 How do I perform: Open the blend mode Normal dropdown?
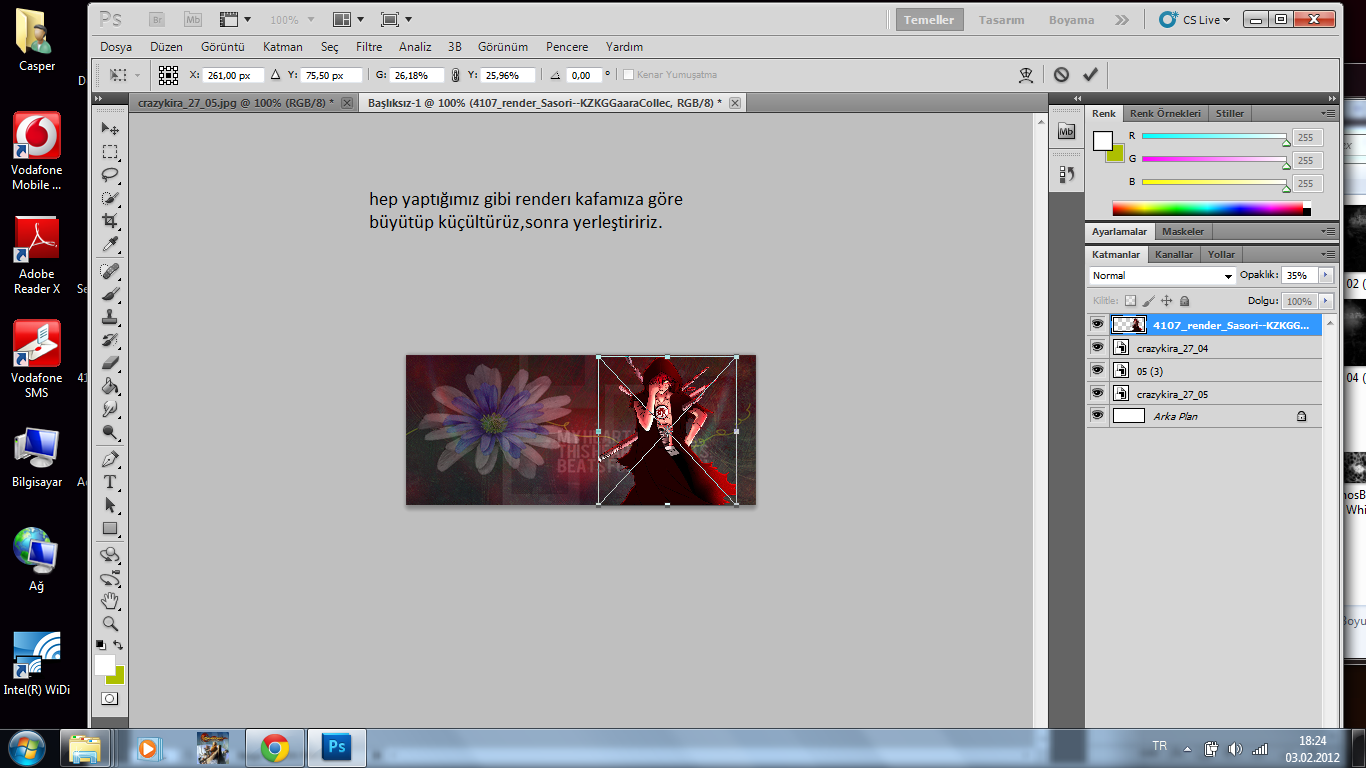coord(1162,275)
